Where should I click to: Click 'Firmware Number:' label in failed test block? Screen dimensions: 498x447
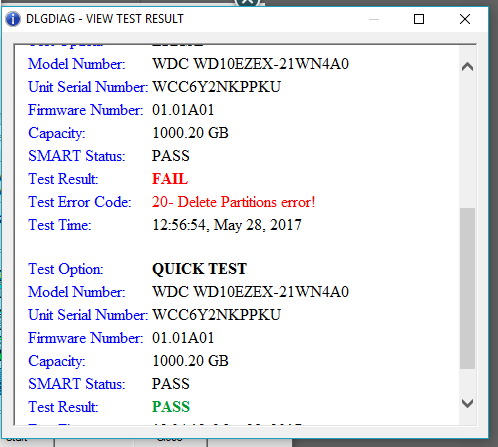tap(86, 110)
